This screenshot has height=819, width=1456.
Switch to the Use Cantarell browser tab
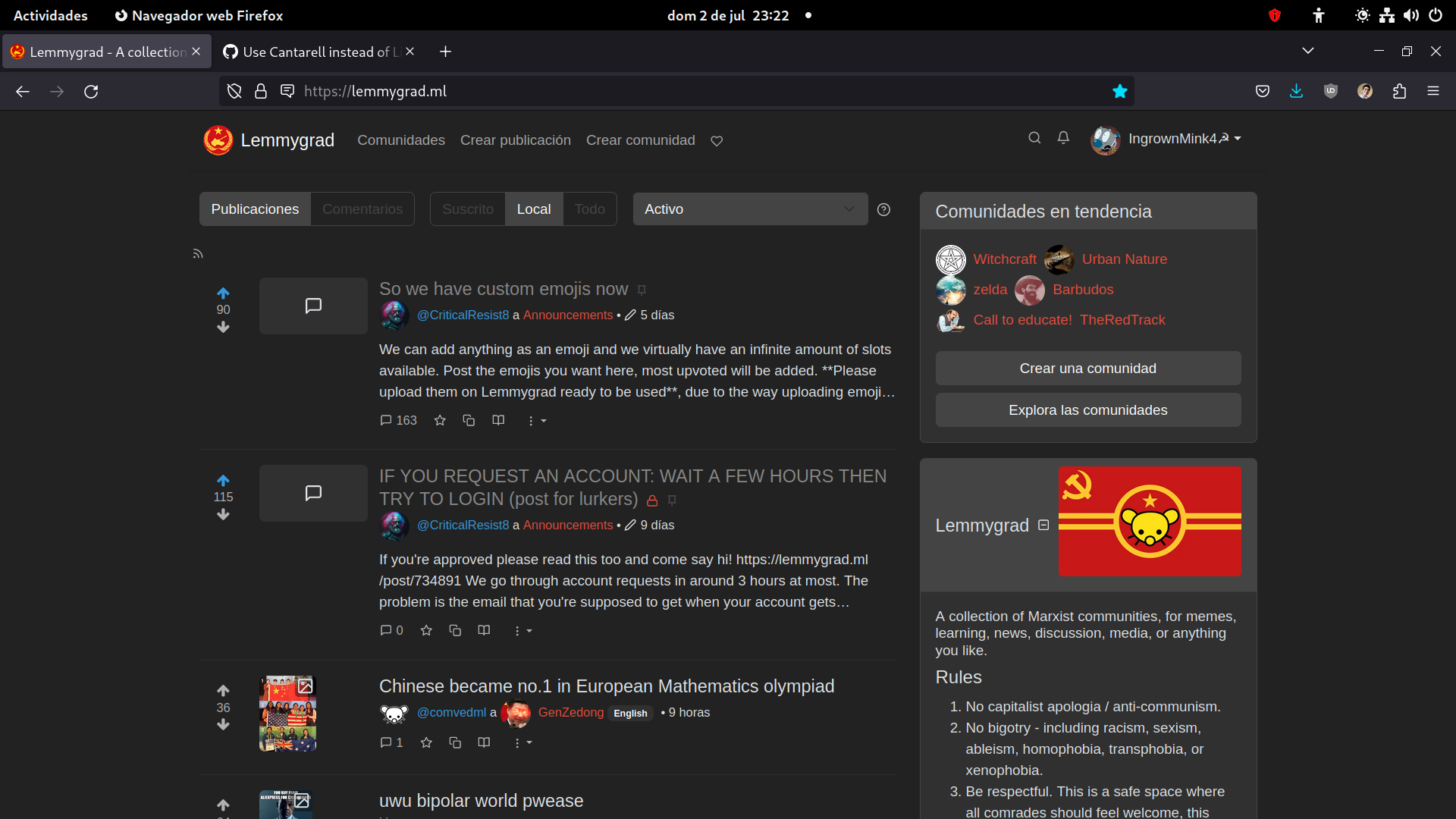point(315,52)
